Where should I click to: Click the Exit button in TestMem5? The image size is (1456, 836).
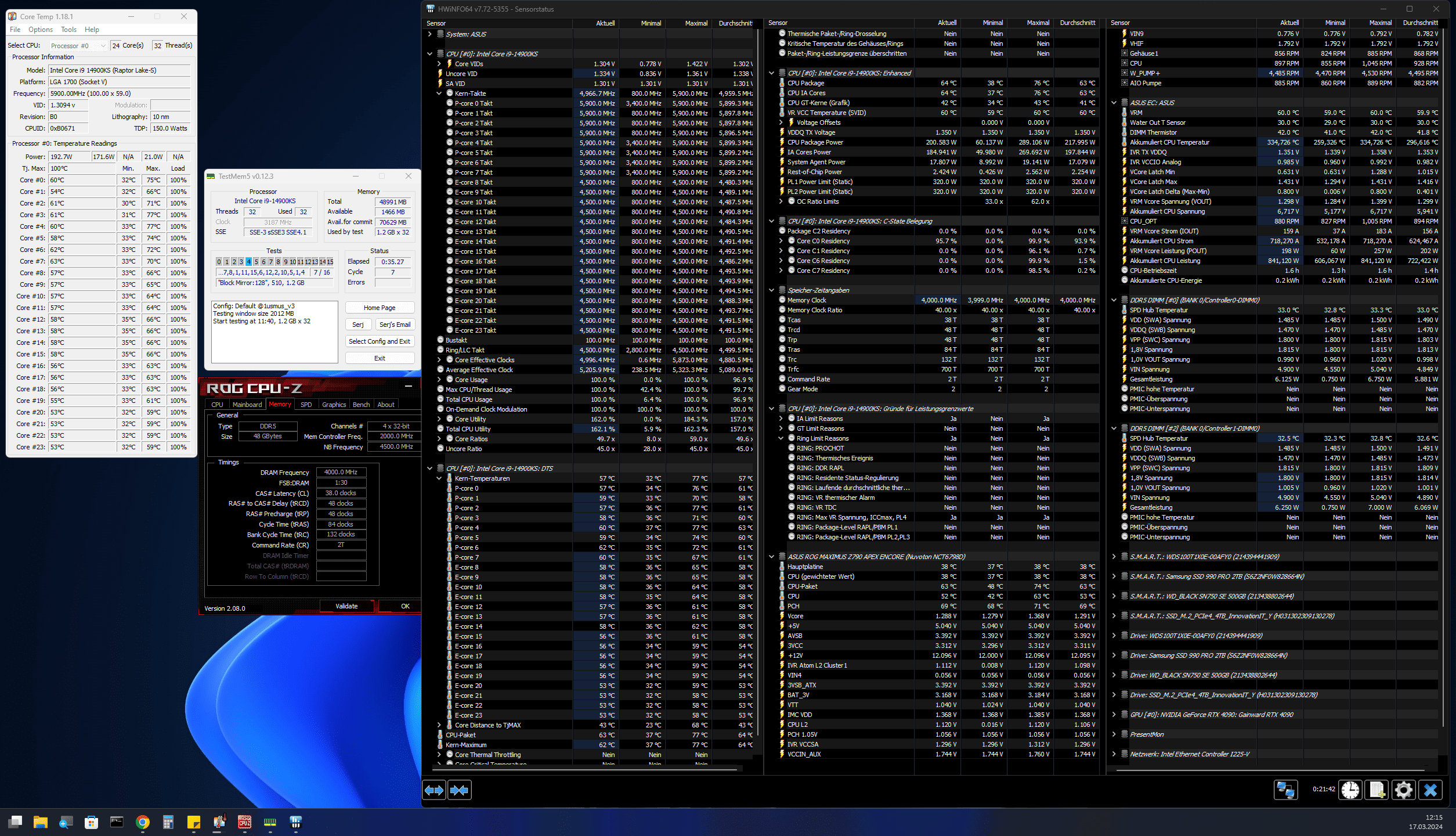coord(380,358)
